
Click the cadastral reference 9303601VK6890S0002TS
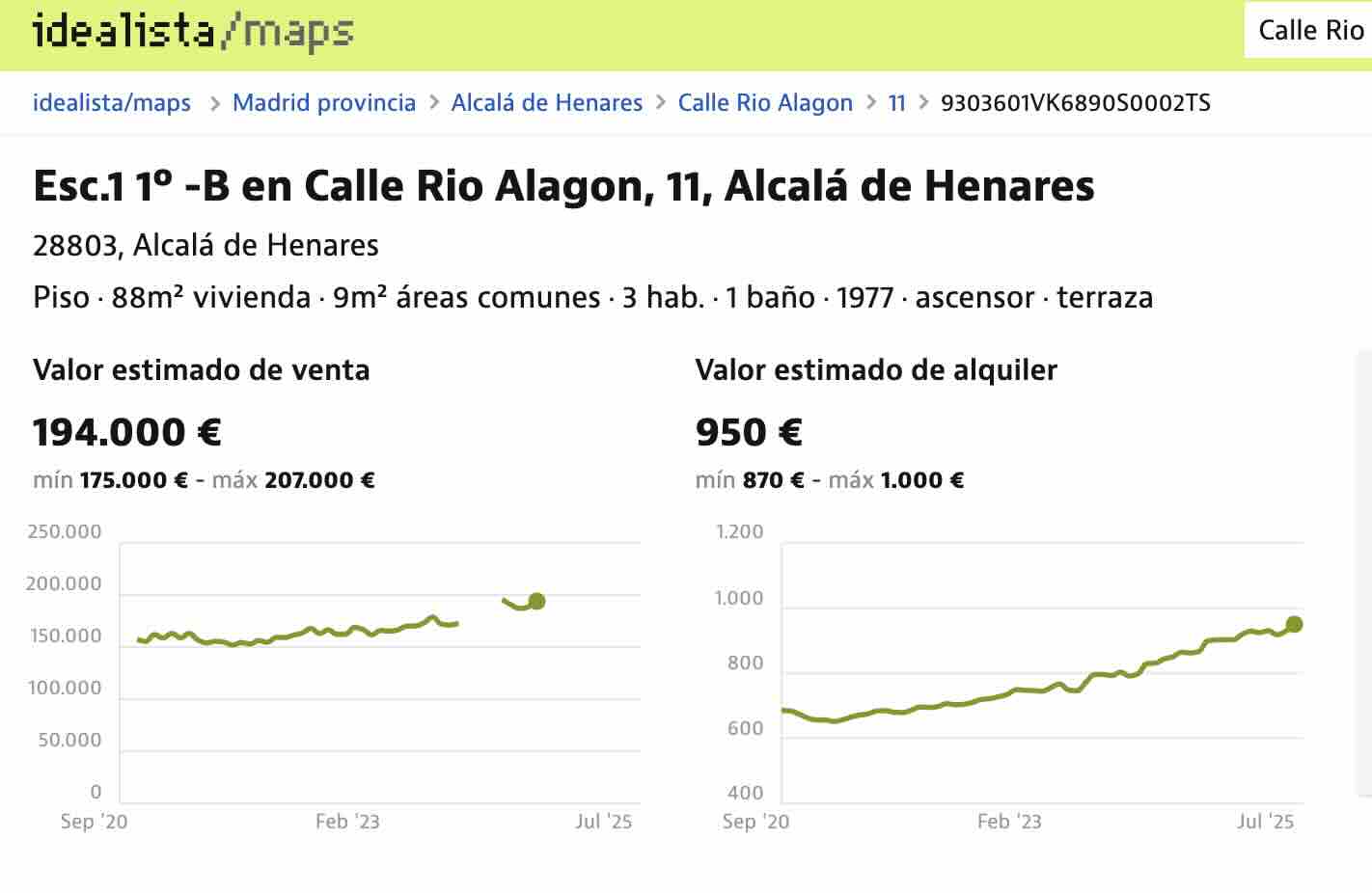point(1075,103)
